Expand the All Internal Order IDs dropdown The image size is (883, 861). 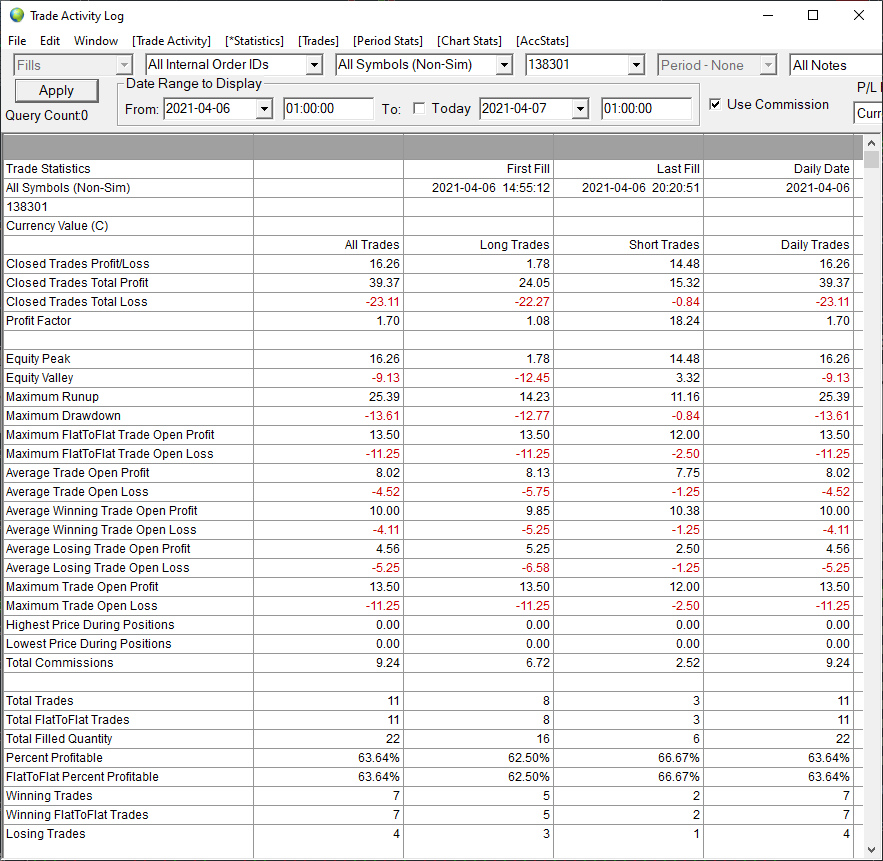[314, 65]
